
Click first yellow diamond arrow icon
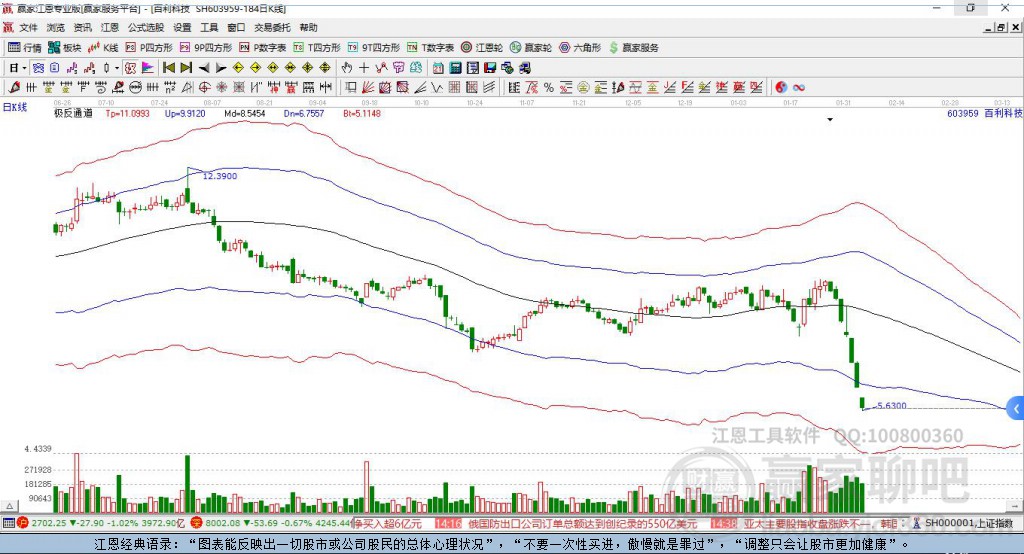238,67
